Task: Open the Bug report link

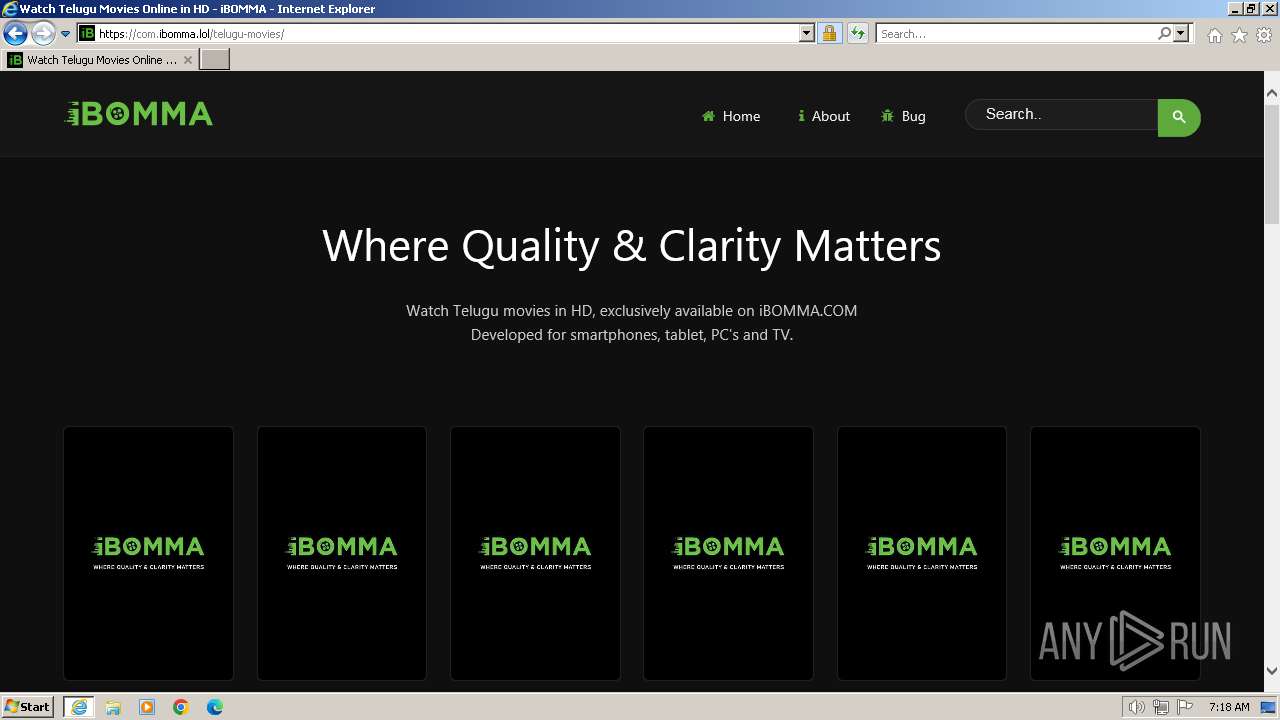Action: [903, 116]
